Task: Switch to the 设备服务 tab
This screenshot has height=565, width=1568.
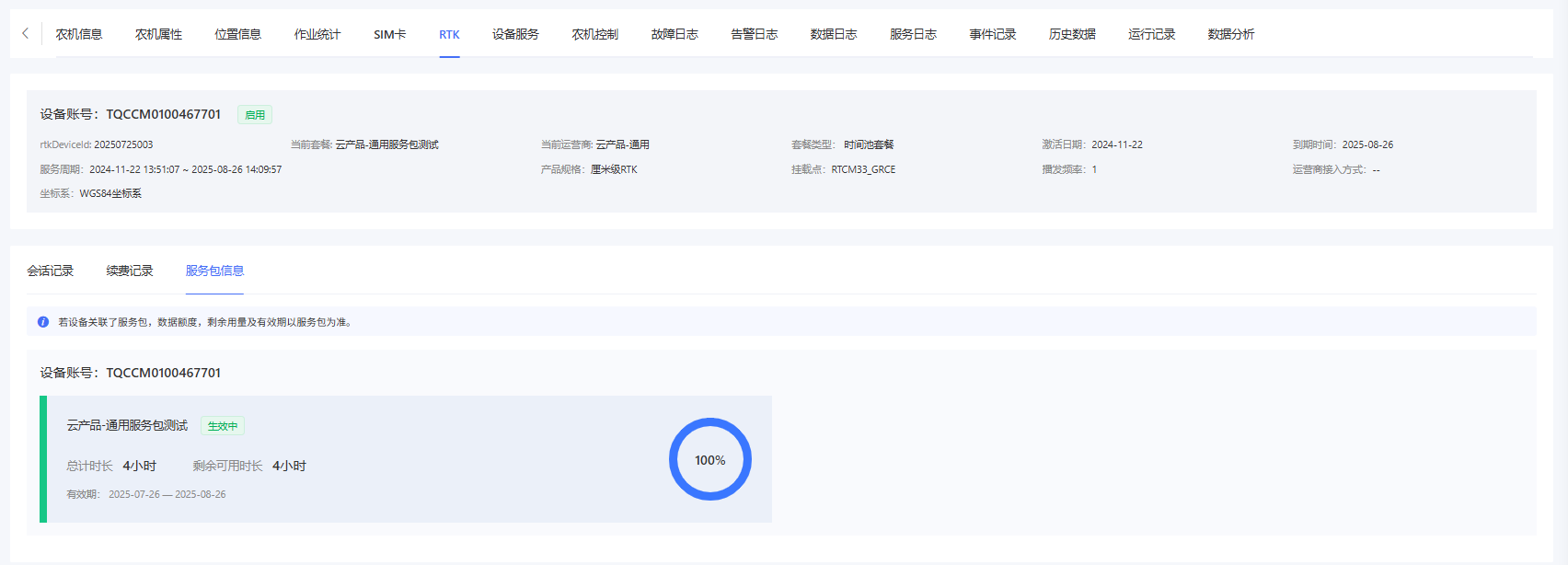Action: [515, 34]
